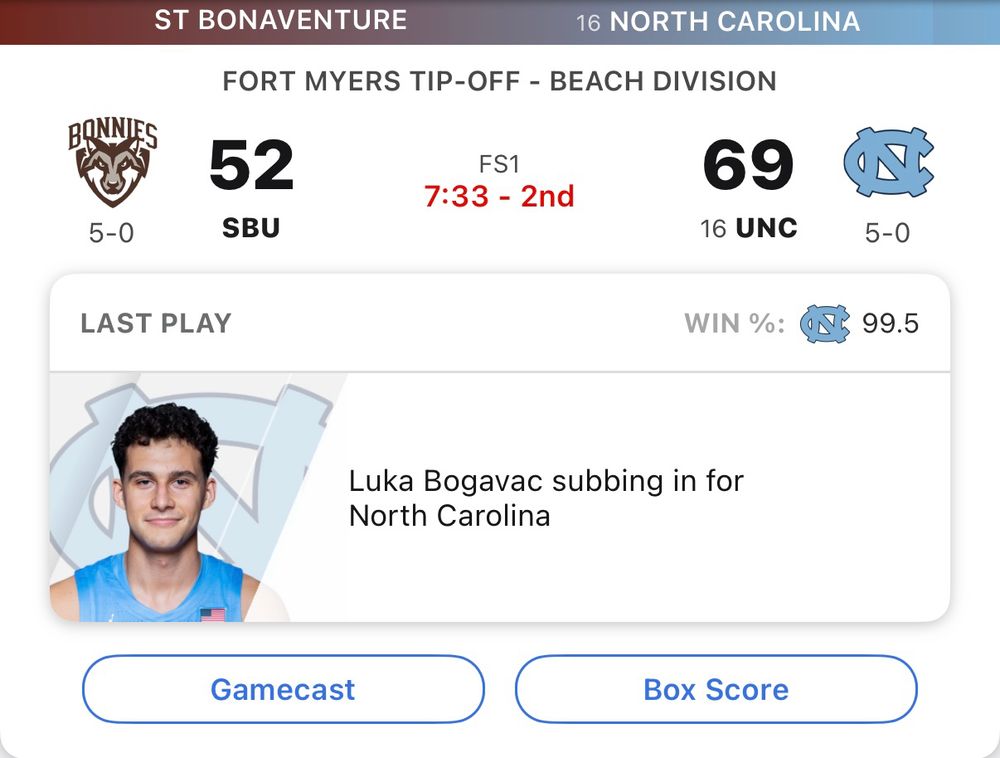Switch to the ST BONAVENTURE tab
This screenshot has width=1000, height=758.
click(281, 19)
